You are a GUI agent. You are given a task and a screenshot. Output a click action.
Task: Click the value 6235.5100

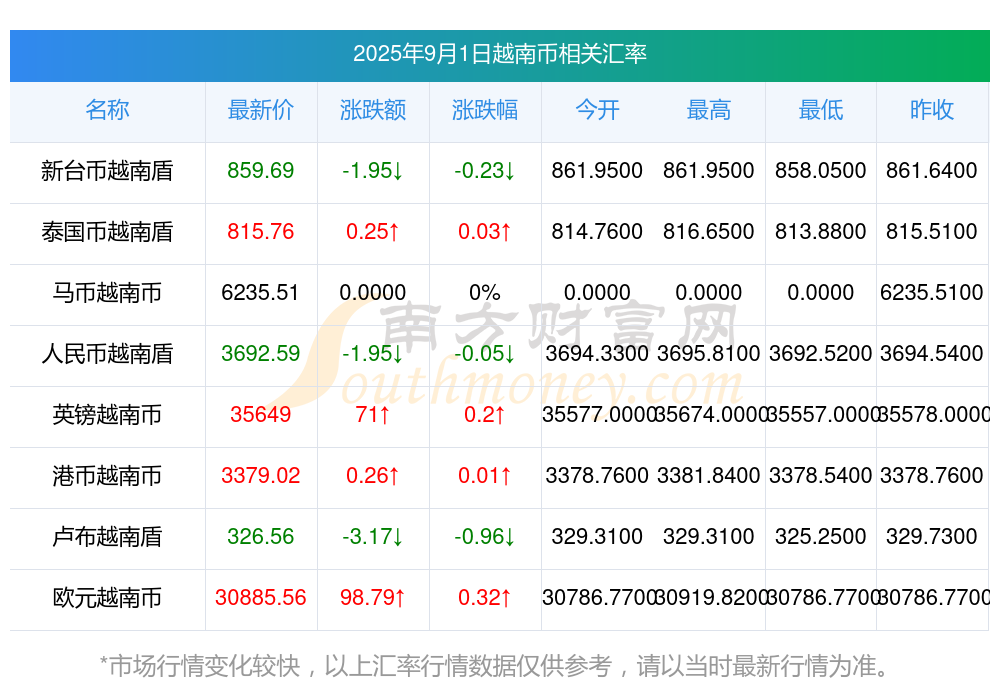pyautogui.click(x=932, y=292)
